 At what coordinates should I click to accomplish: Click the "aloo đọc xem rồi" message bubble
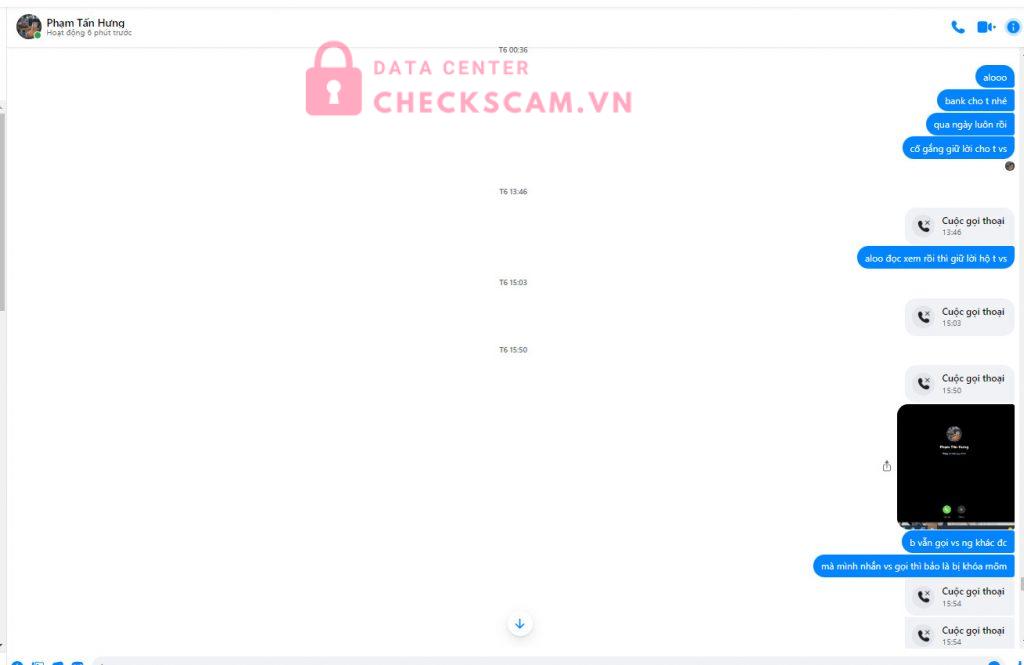(x=935, y=258)
